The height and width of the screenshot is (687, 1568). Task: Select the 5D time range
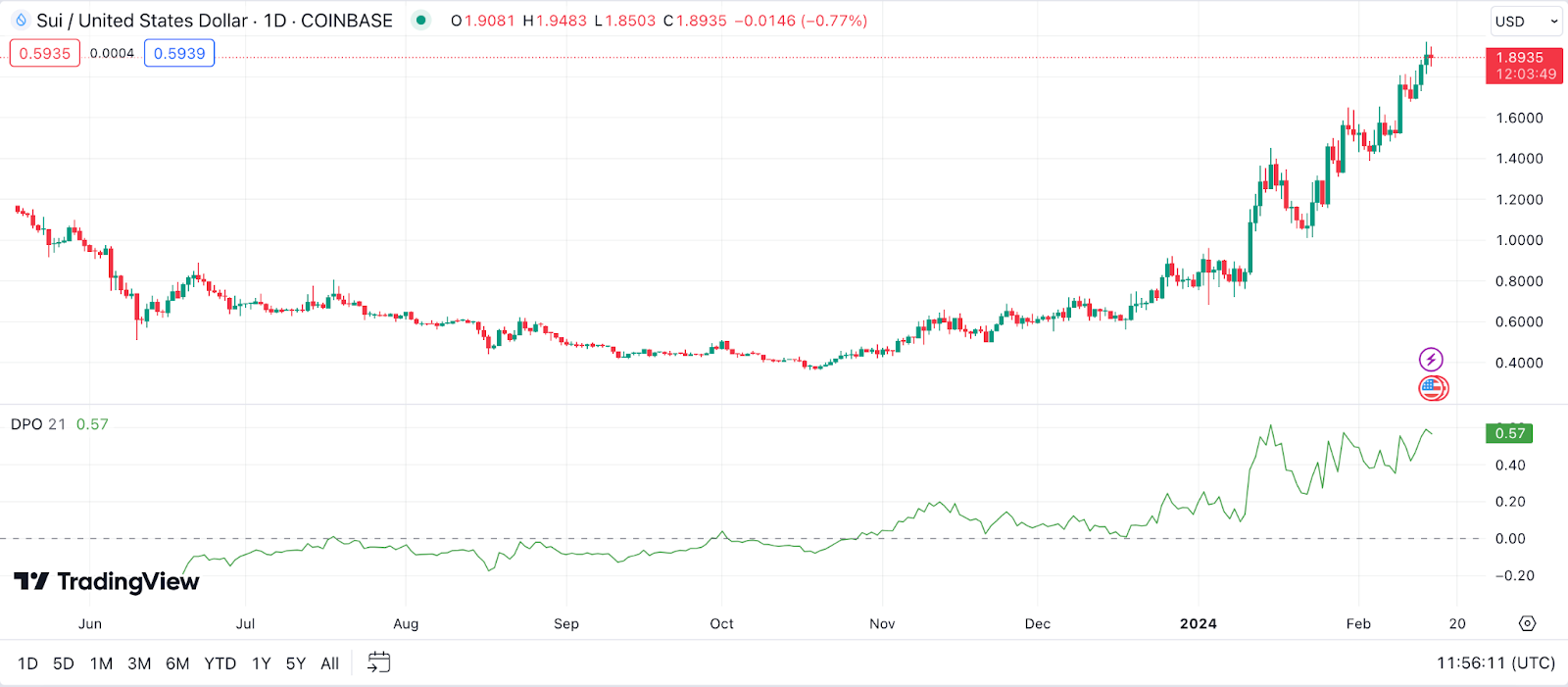[x=64, y=663]
